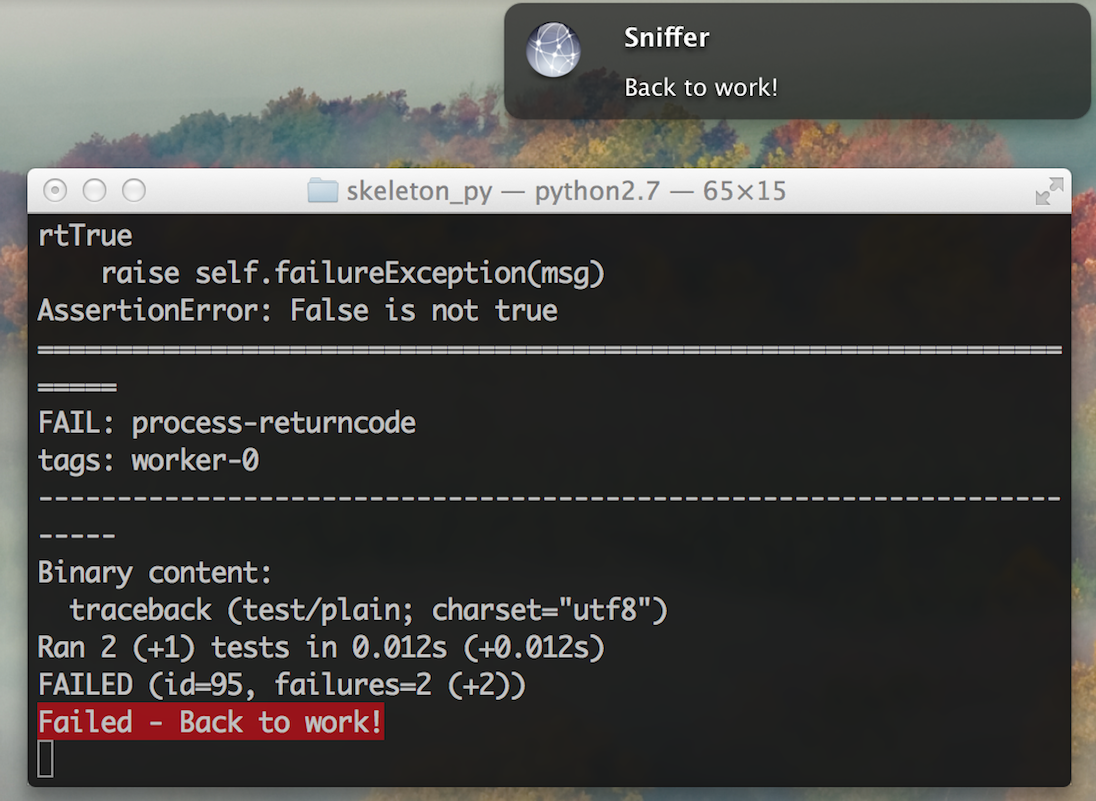This screenshot has width=1096, height=801.
Task: Close the terminal window with the first button
Action: tap(55, 190)
